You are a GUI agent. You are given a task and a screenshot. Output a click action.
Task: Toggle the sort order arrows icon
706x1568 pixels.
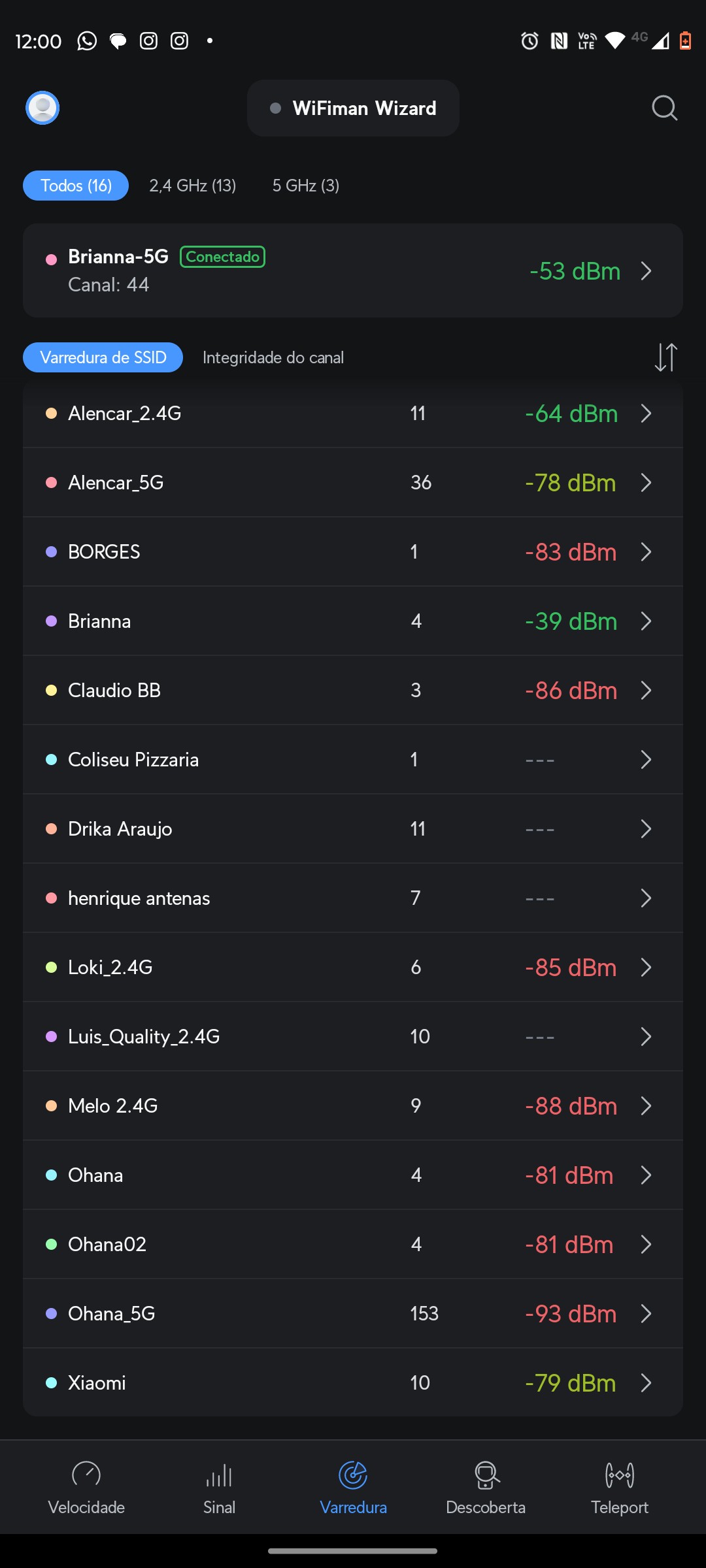coord(665,357)
